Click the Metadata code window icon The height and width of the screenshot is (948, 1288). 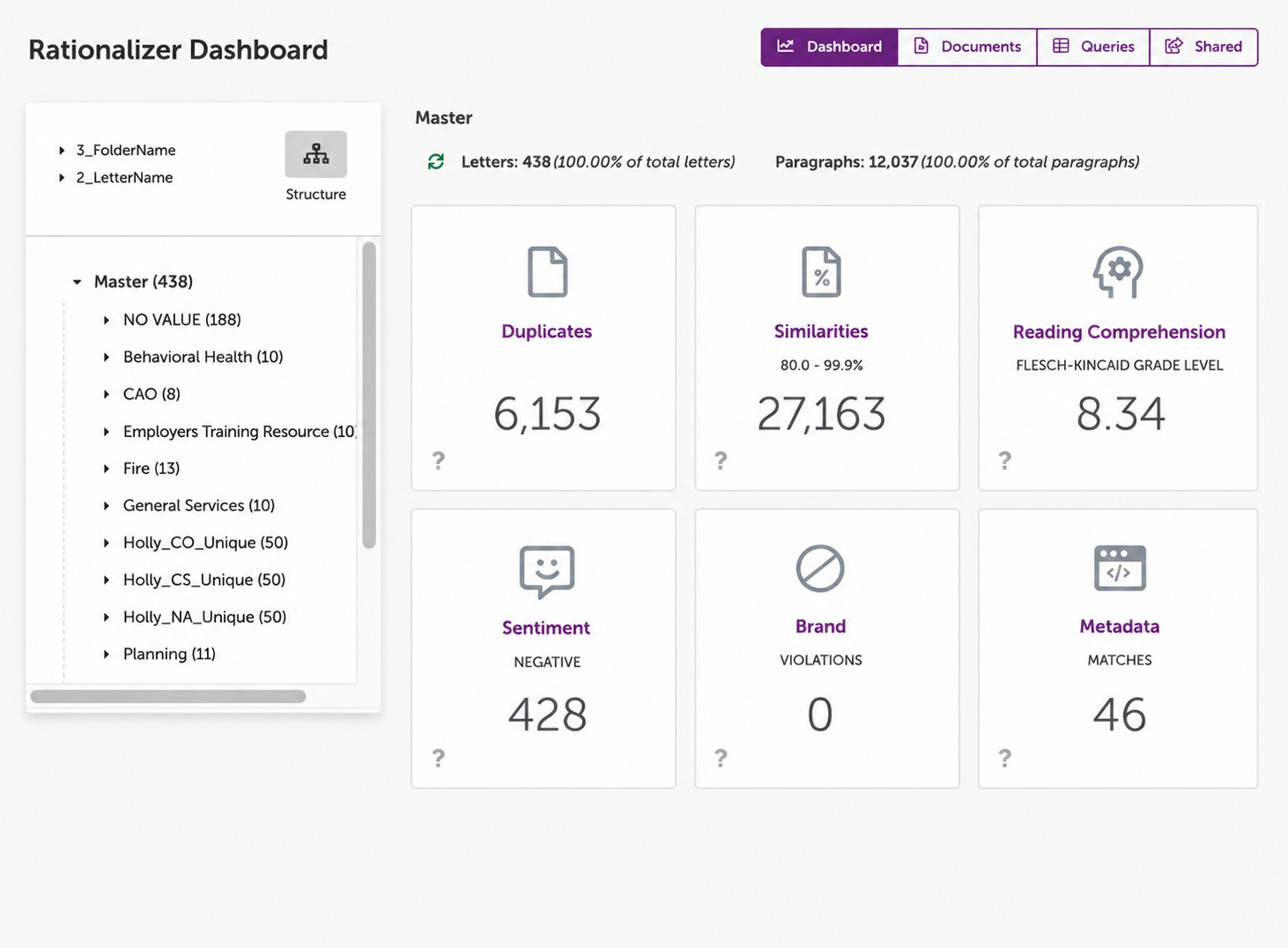(1120, 567)
